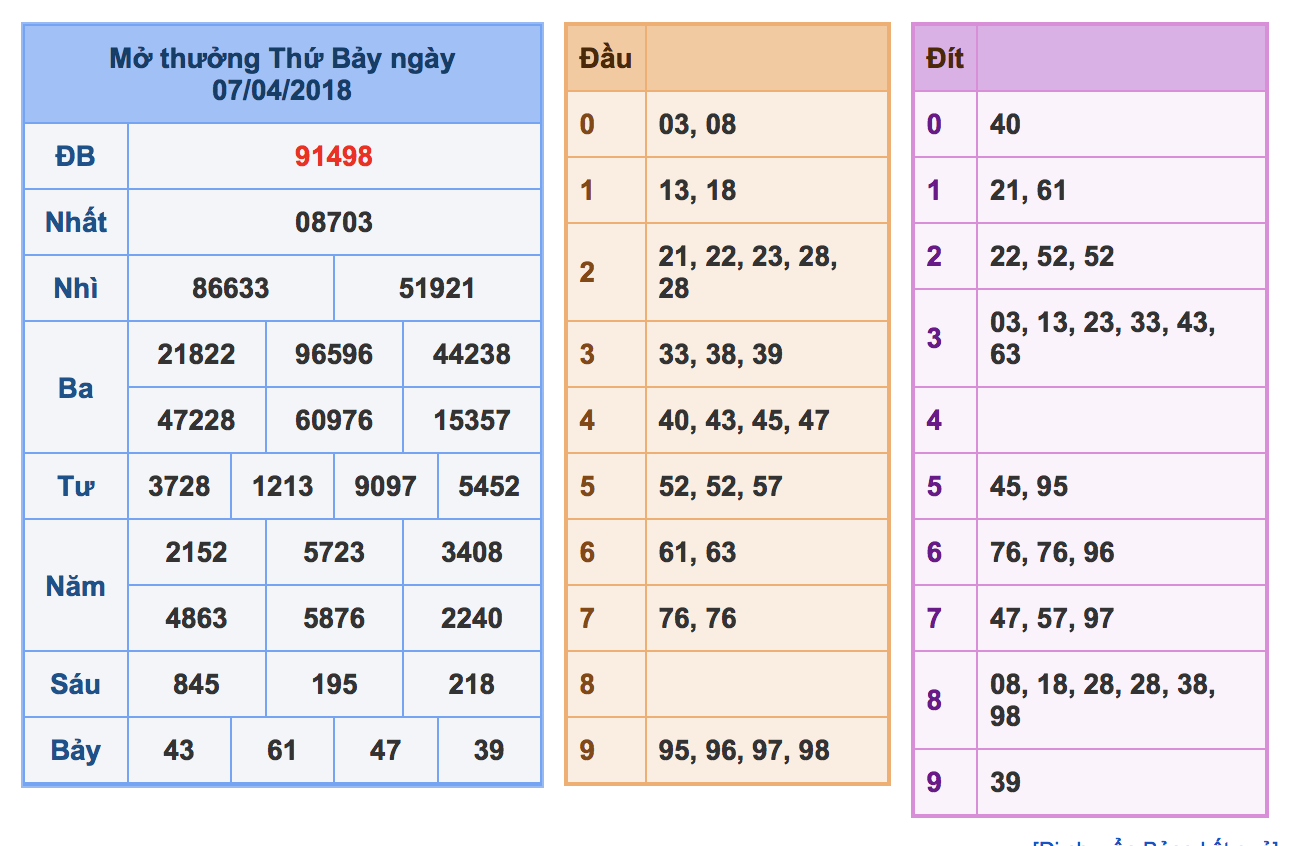Click fourth prize number 9097
This screenshot has width=1292, height=846.
[x=385, y=486]
